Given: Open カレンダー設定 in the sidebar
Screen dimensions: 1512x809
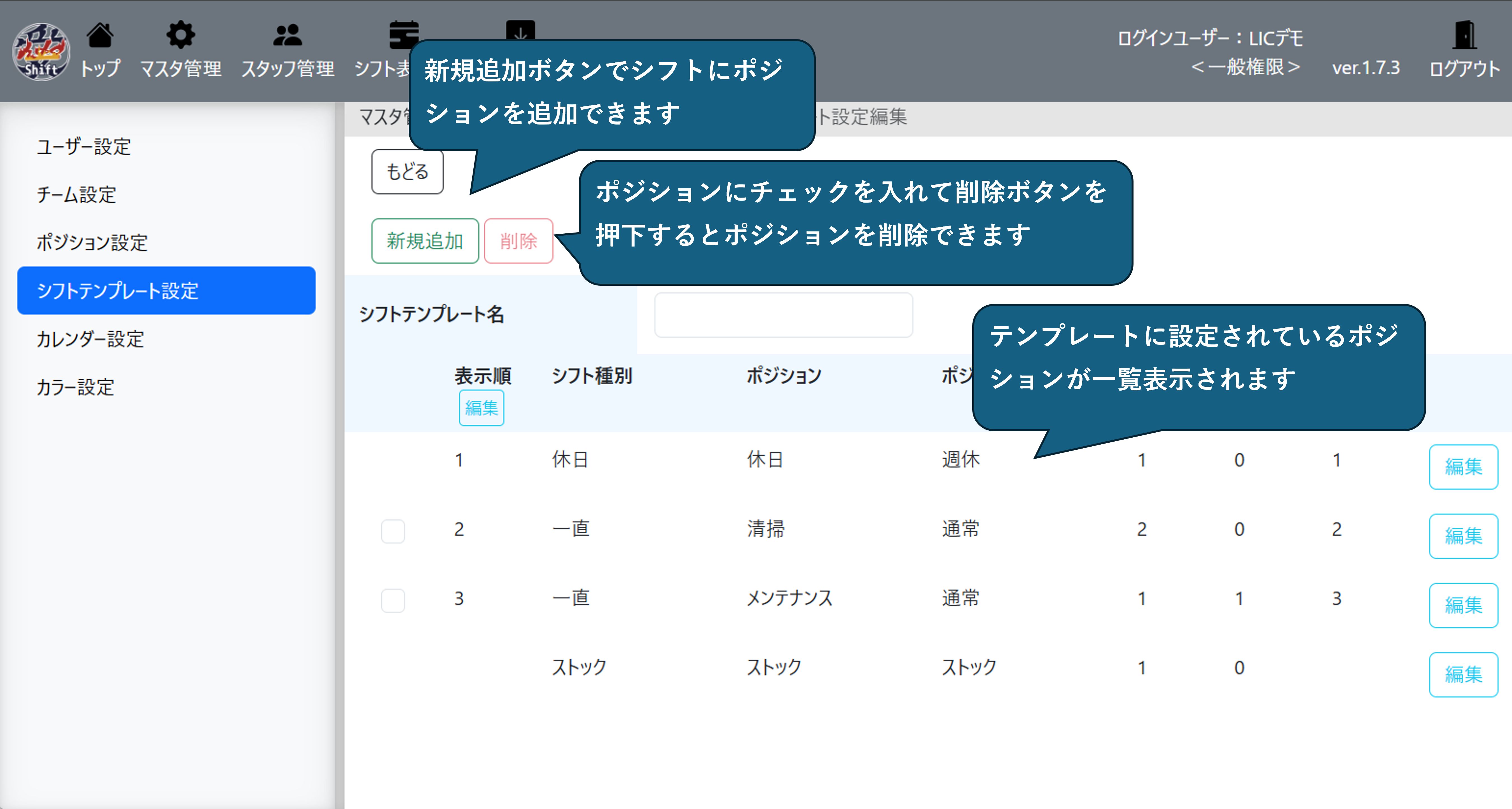Looking at the screenshot, I should (x=90, y=339).
